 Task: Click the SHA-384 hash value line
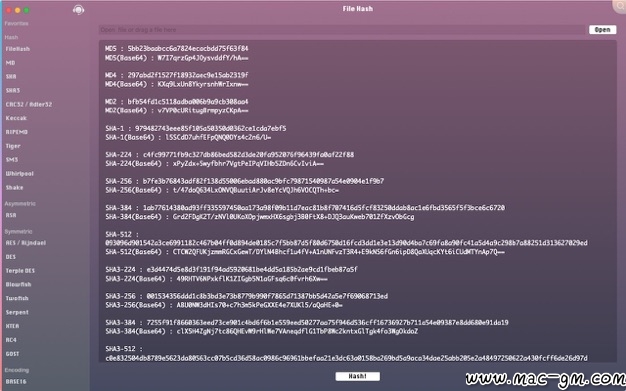(x=305, y=208)
